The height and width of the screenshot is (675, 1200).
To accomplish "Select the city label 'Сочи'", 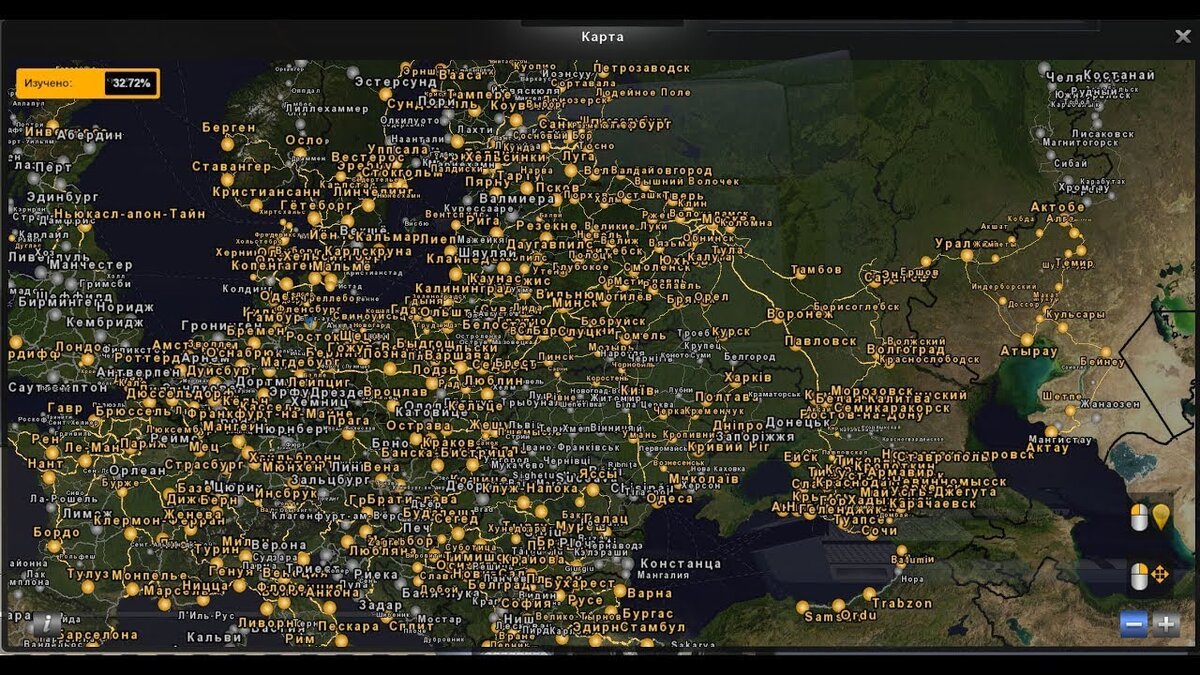I will point(880,531).
